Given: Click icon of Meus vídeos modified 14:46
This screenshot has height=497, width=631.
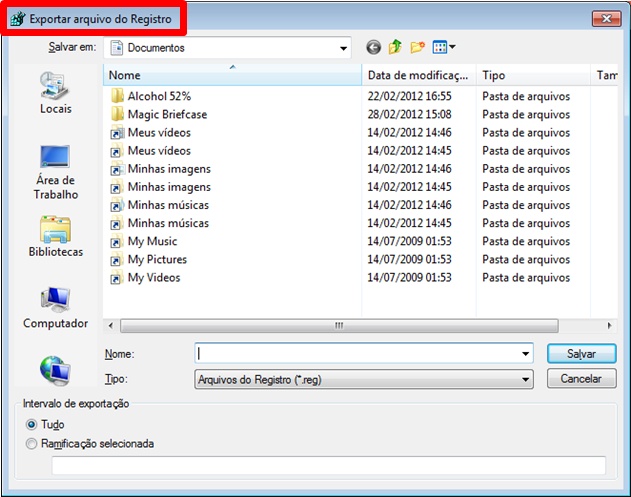Looking at the screenshot, I should tap(117, 133).
